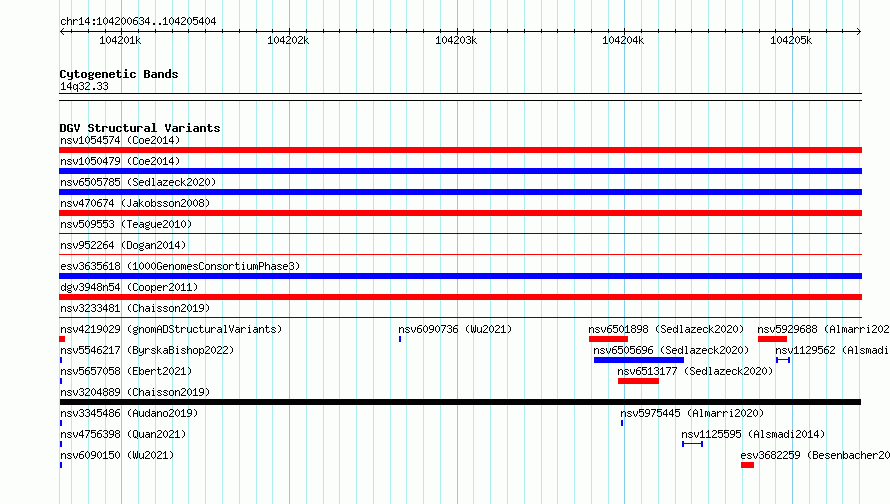Click the blue bar under esv3635618

(x=460, y=276)
